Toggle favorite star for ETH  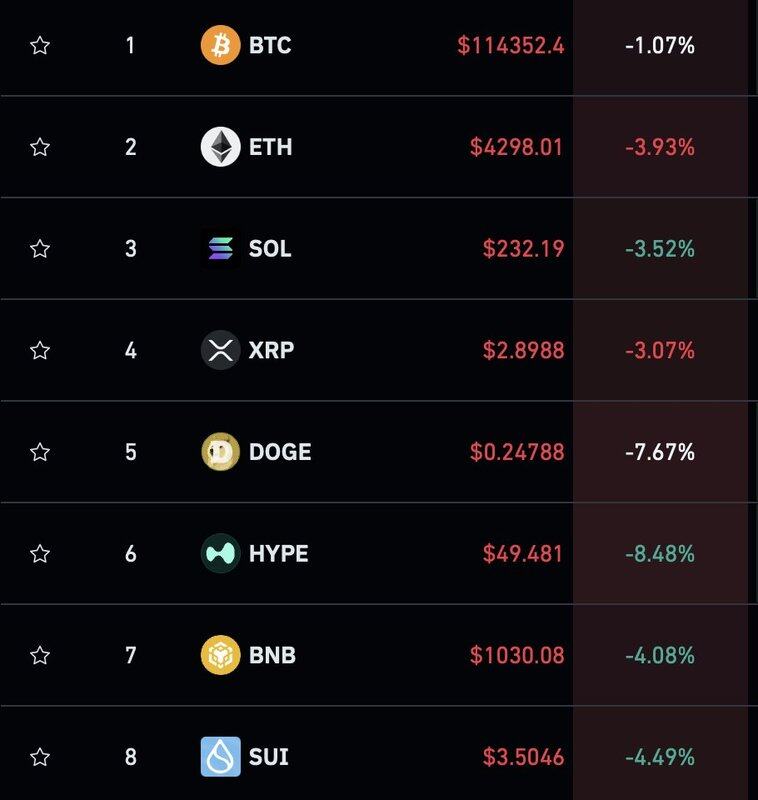point(40,147)
